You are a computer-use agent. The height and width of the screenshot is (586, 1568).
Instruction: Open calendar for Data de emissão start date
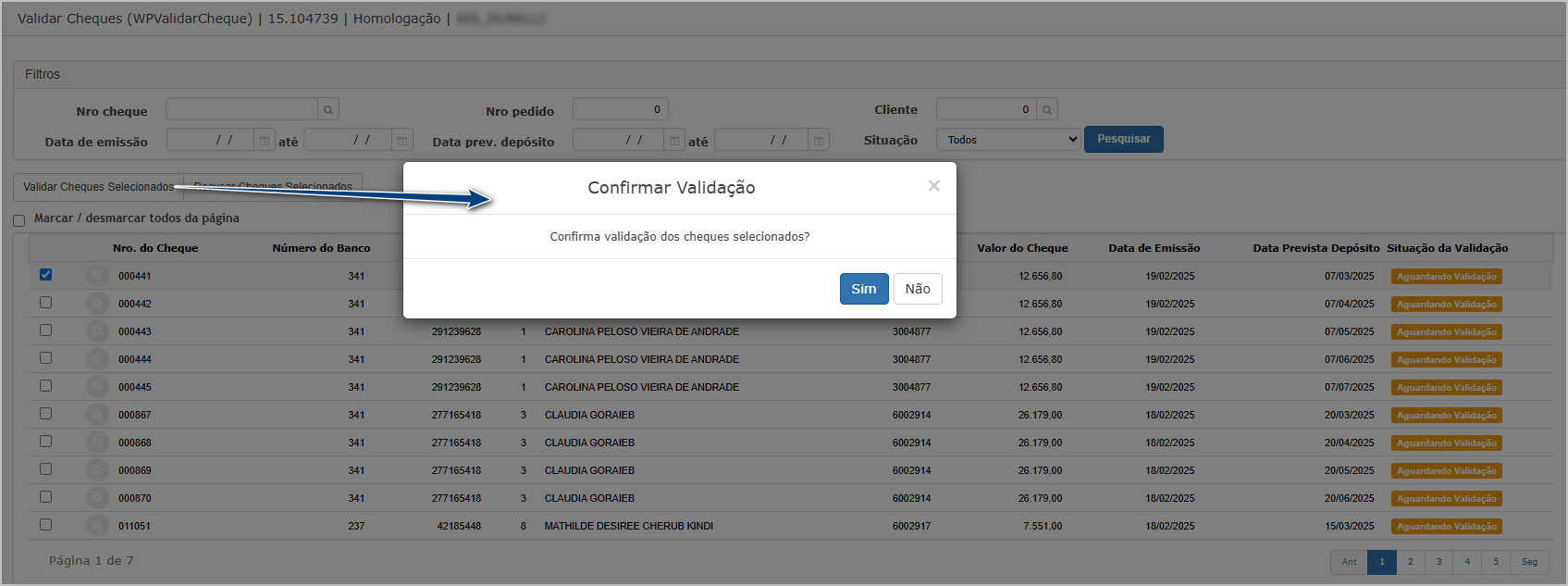tap(265, 141)
